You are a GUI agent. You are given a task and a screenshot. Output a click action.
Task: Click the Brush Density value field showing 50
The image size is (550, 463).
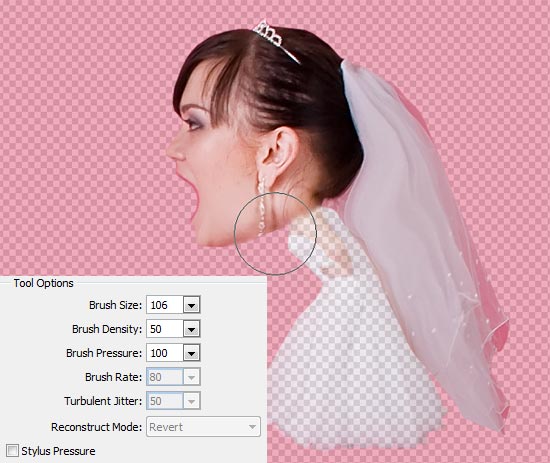[x=165, y=329]
